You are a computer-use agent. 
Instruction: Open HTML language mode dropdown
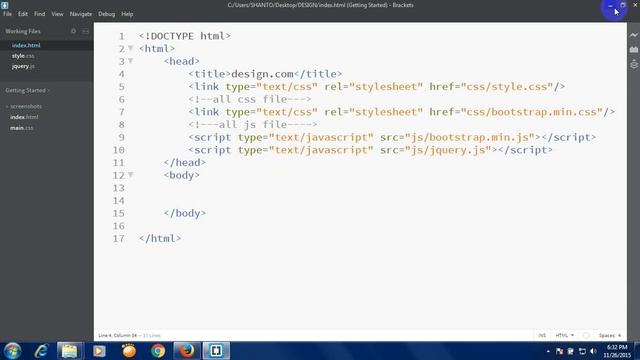(564, 336)
